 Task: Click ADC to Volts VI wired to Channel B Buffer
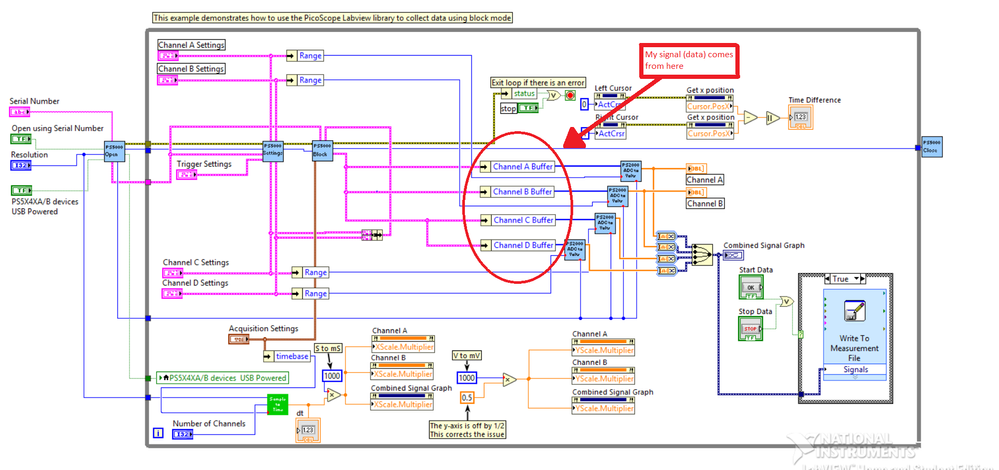pos(617,196)
